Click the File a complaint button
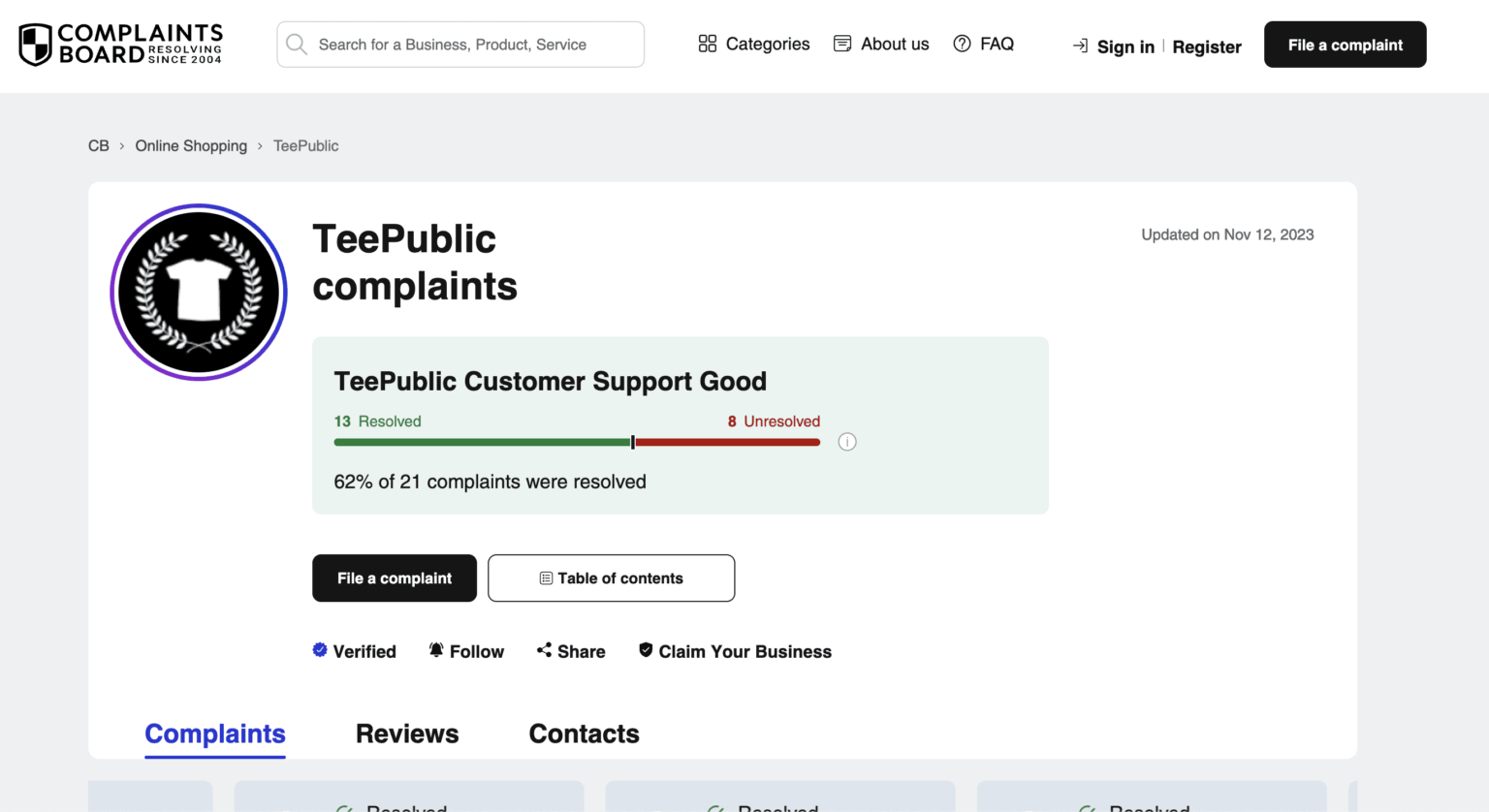This screenshot has width=1489, height=812. click(1344, 44)
